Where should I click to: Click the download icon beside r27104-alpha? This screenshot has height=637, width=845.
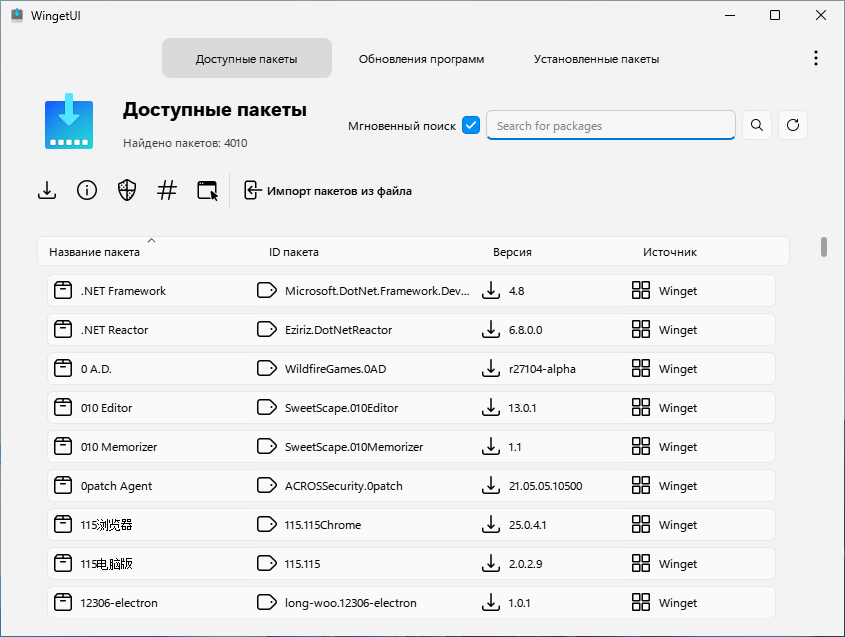(490, 369)
